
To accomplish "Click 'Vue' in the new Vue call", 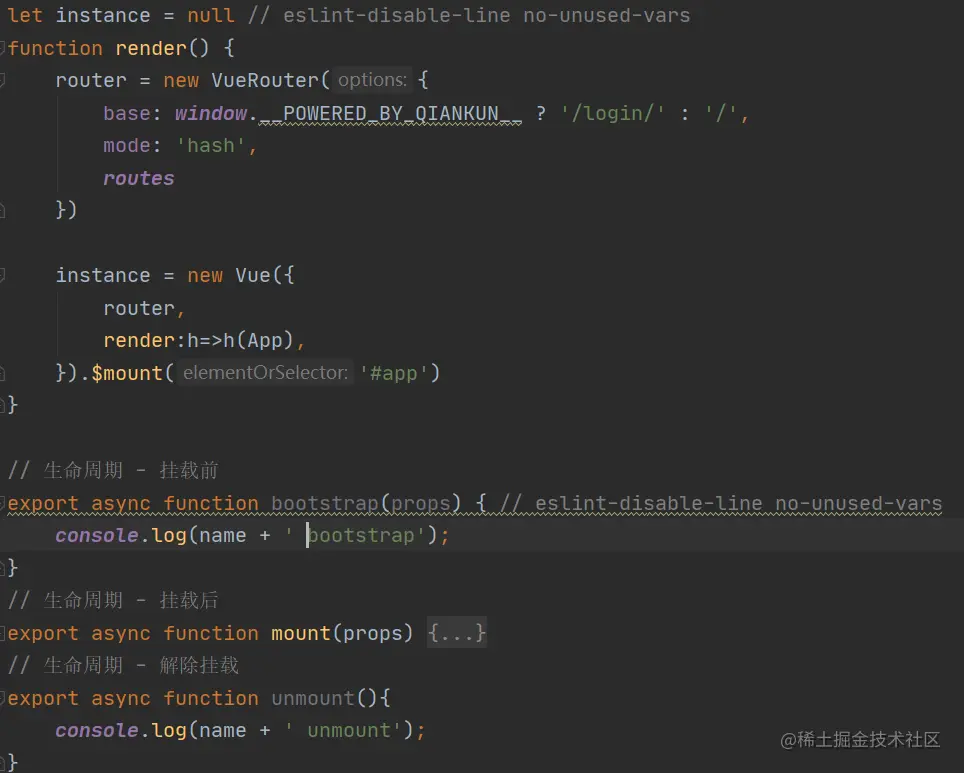I will pyautogui.click(x=253, y=276).
